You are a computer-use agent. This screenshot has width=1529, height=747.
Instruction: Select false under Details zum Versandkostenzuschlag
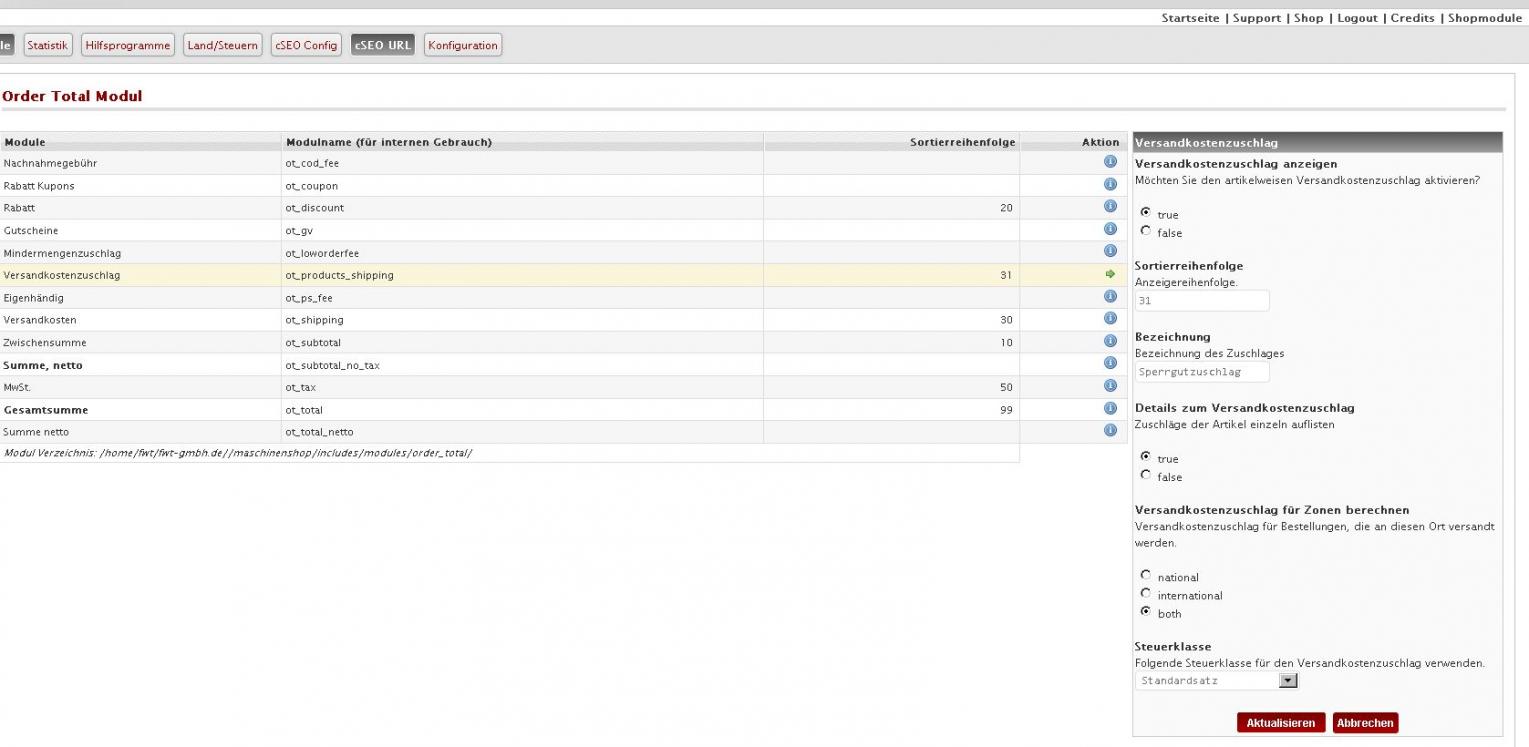coord(1145,477)
